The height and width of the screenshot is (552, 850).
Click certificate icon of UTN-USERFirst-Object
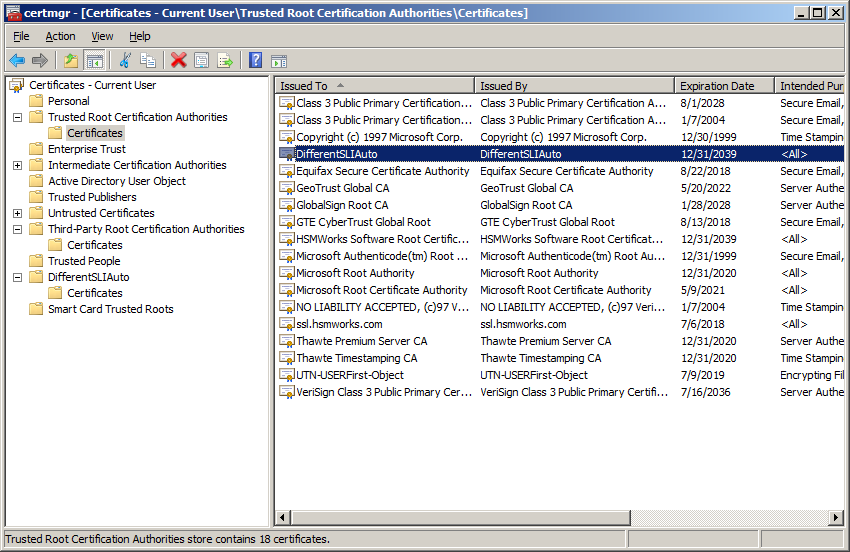287,375
